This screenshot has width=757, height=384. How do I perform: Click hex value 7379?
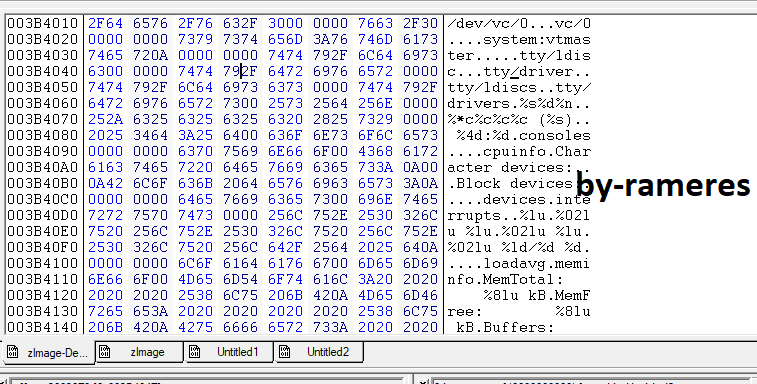click(196, 39)
